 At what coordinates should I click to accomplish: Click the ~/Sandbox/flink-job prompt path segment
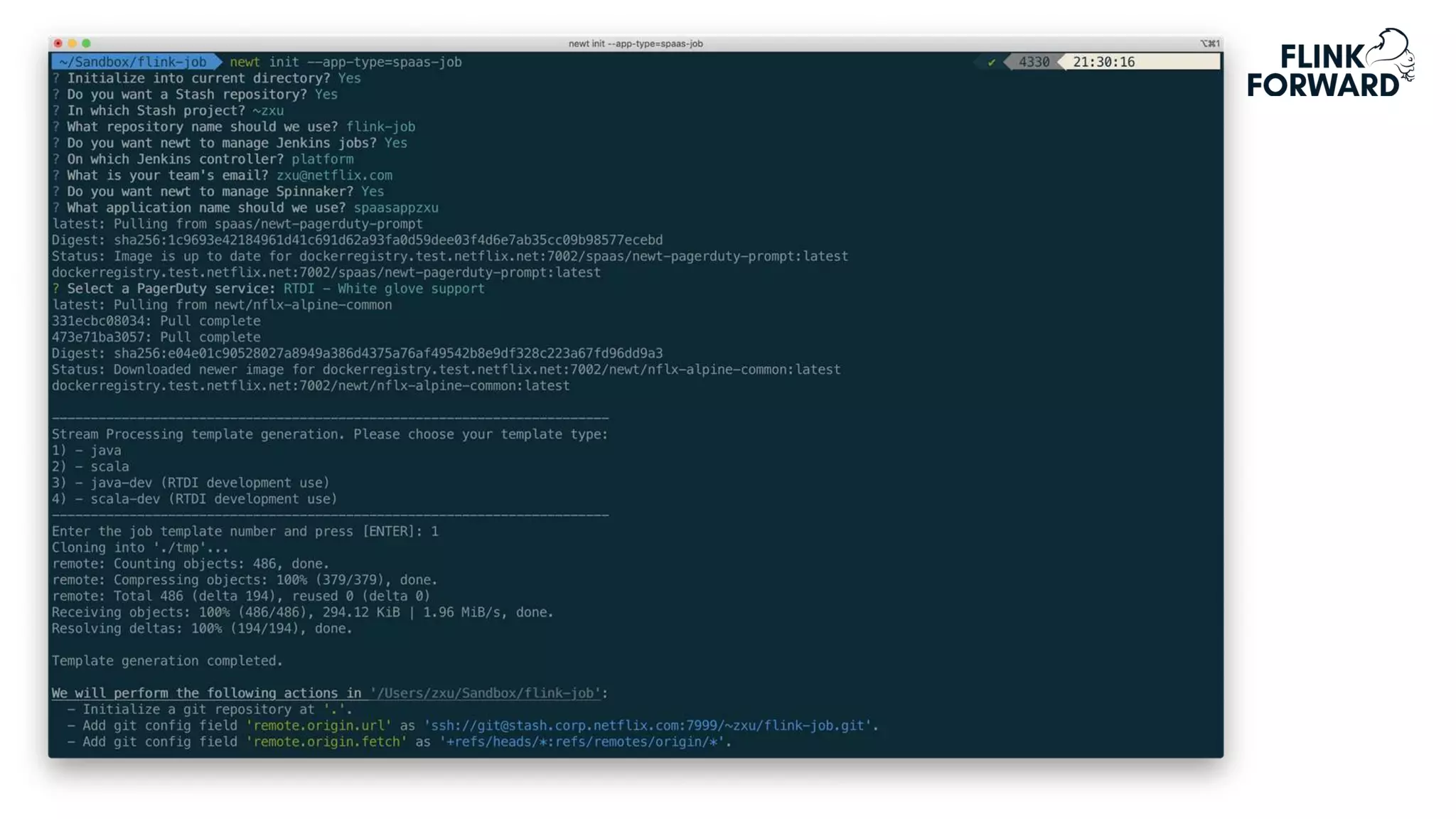coord(133,63)
